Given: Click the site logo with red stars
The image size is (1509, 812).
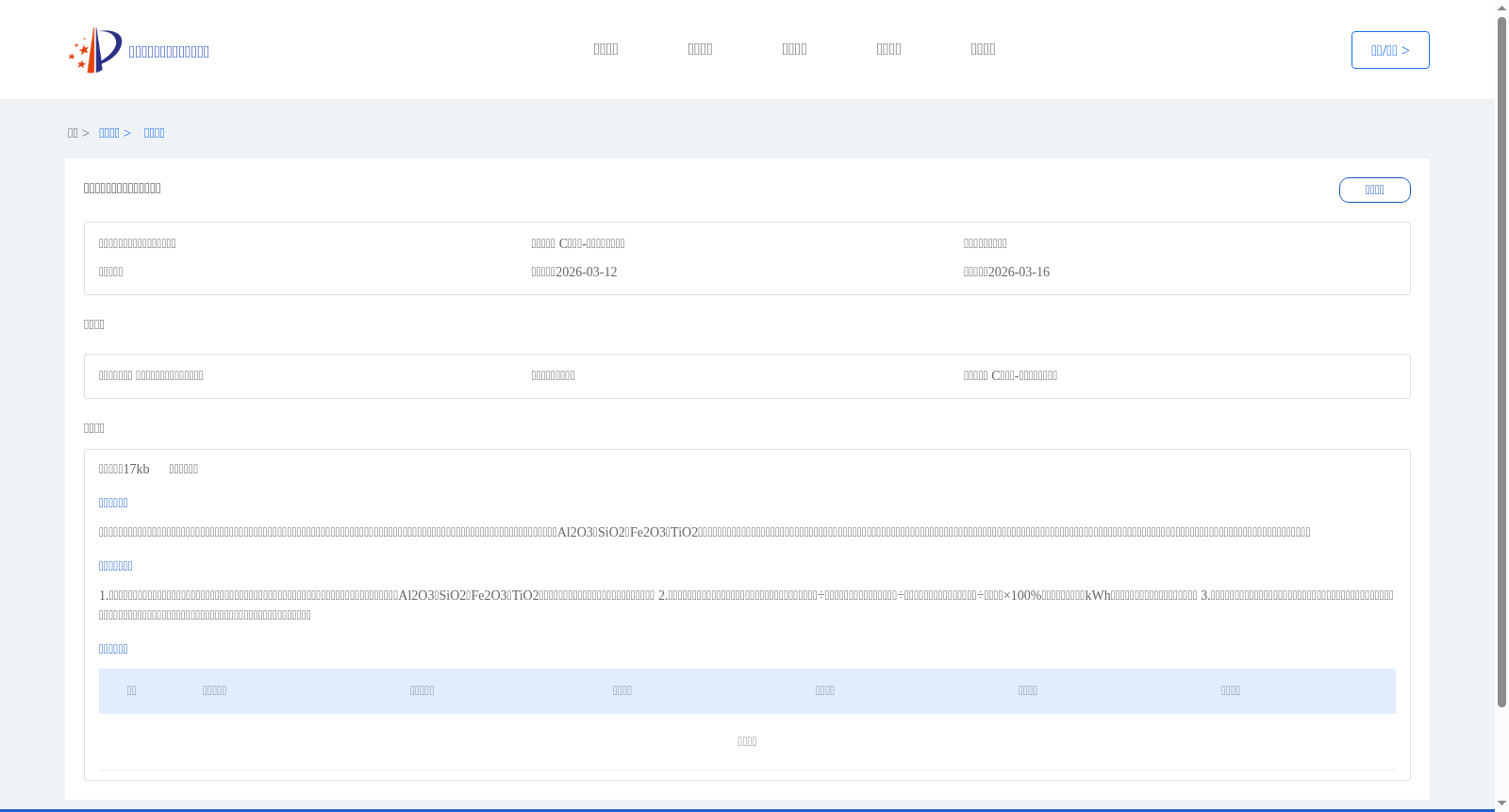Looking at the screenshot, I should [x=95, y=50].
